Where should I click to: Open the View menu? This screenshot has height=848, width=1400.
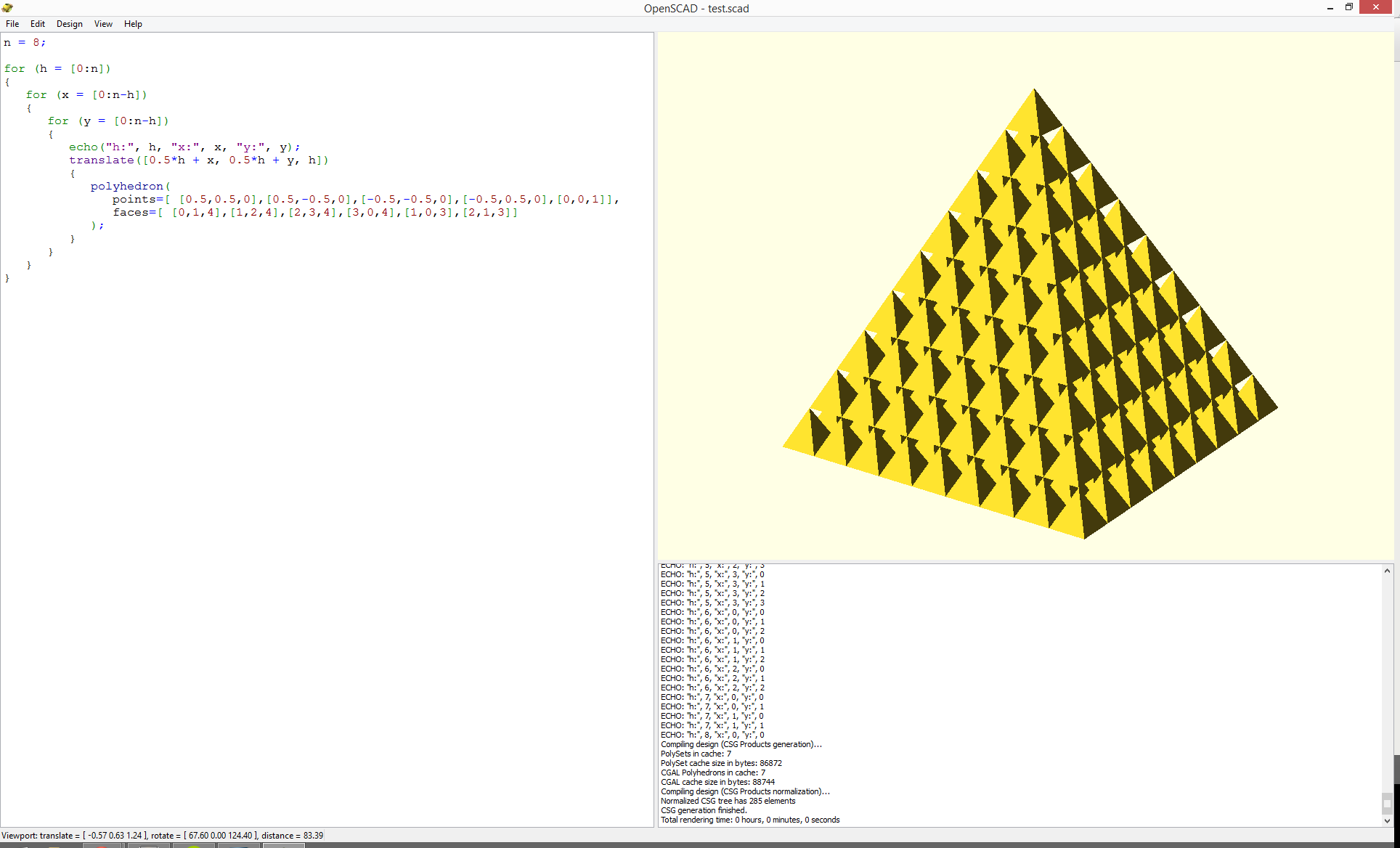coord(103,24)
